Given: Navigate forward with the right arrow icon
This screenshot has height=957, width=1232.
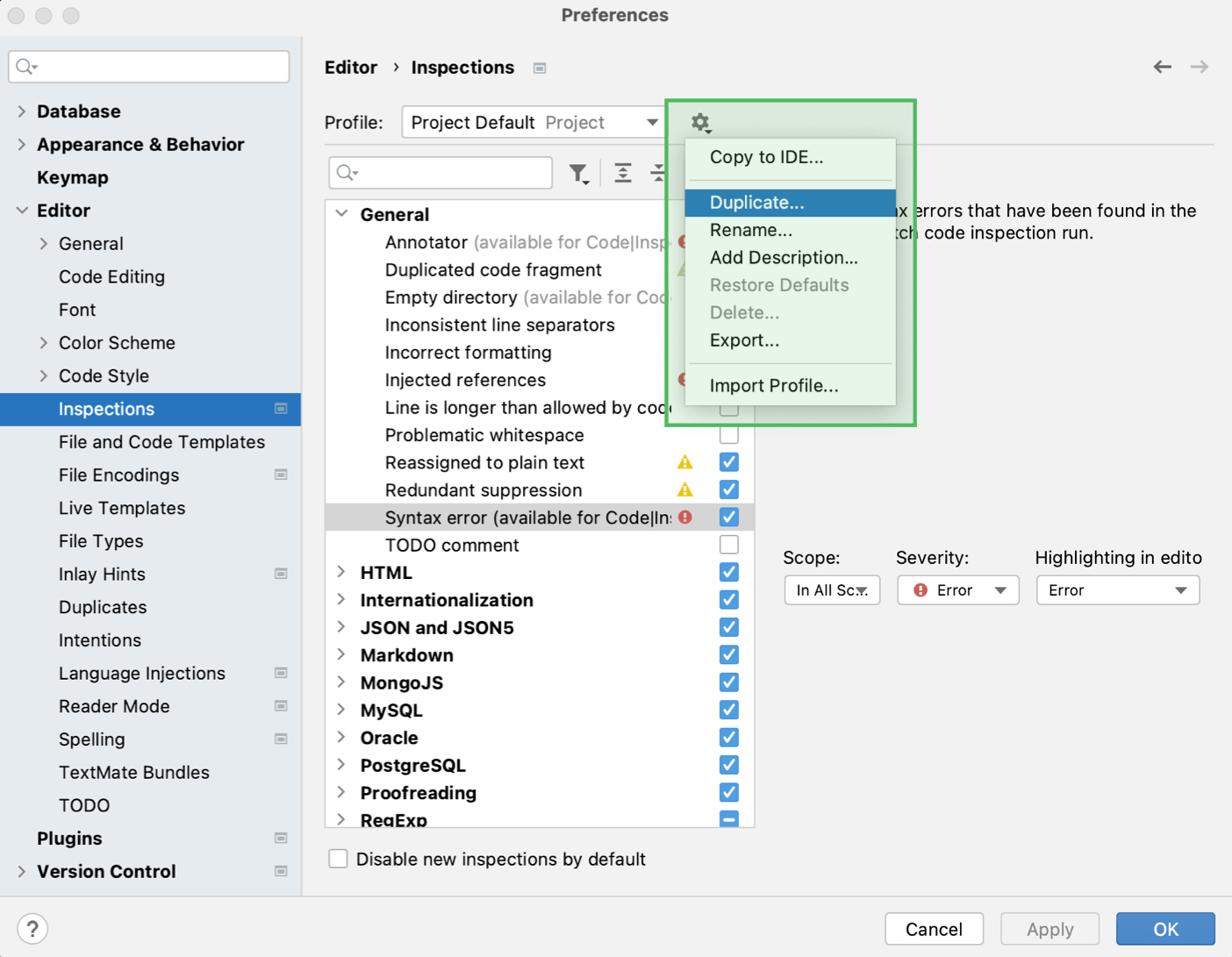Looking at the screenshot, I should (x=1200, y=67).
